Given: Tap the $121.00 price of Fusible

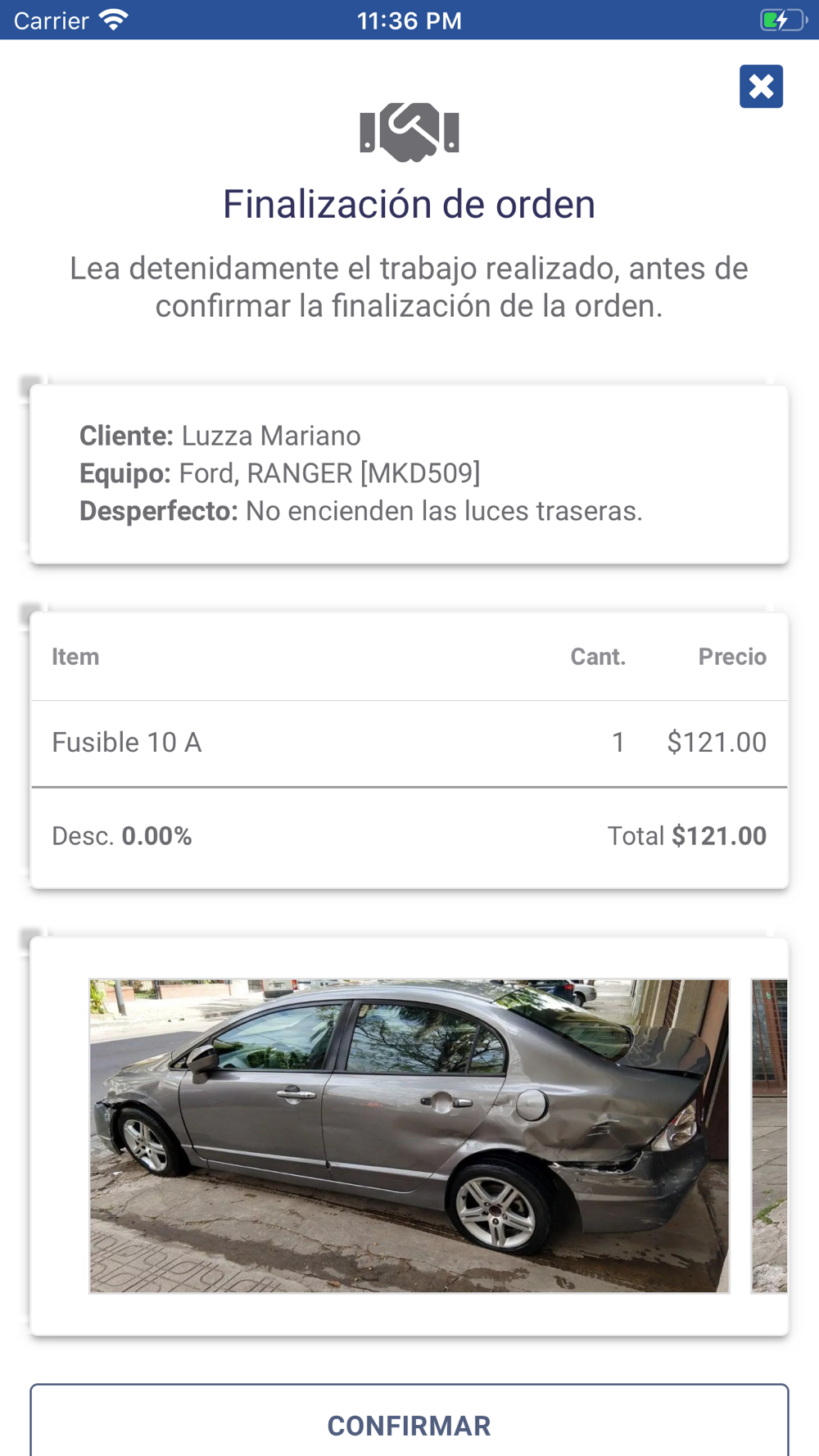Looking at the screenshot, I should pyautogui.click(x=717, y=743).
